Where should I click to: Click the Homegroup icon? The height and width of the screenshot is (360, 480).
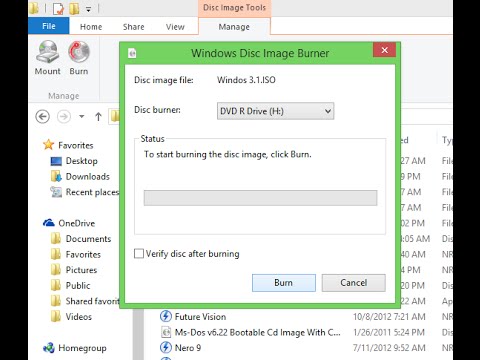tap(49, 348)
